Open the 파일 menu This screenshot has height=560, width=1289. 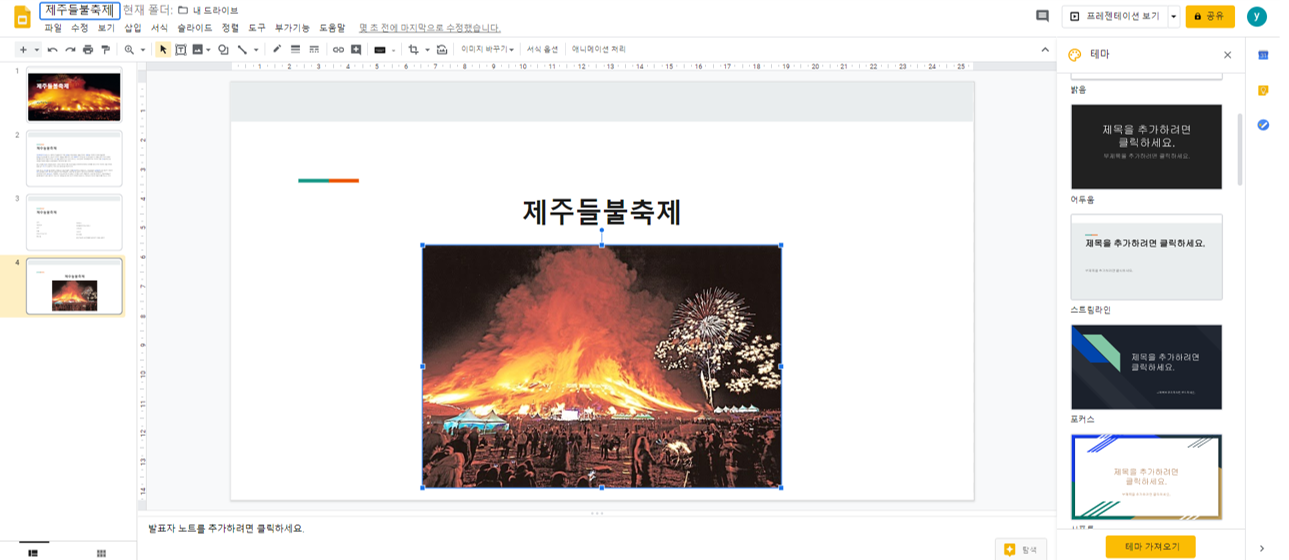tap(53, 28)
